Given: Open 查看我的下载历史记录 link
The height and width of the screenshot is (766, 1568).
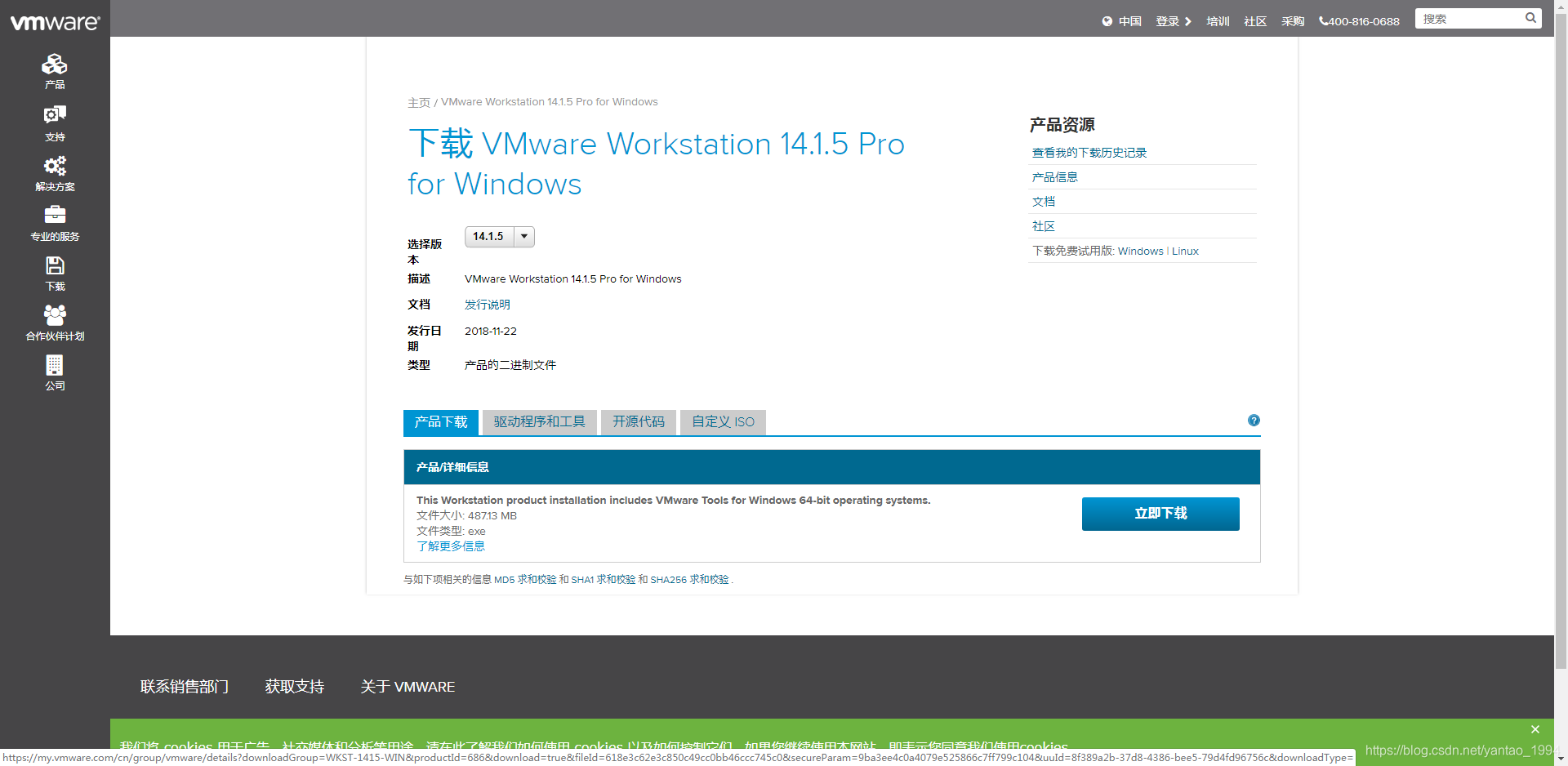Looking at the screenshot, I should click(1089, 153).
